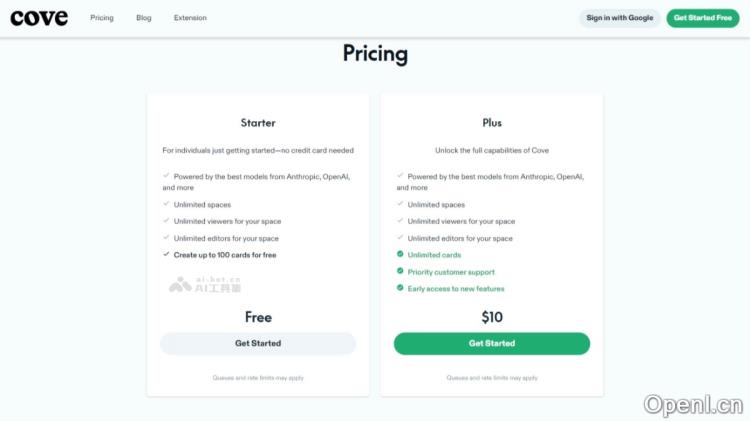Click the green check beside Unlimited cards

point(400,255)
